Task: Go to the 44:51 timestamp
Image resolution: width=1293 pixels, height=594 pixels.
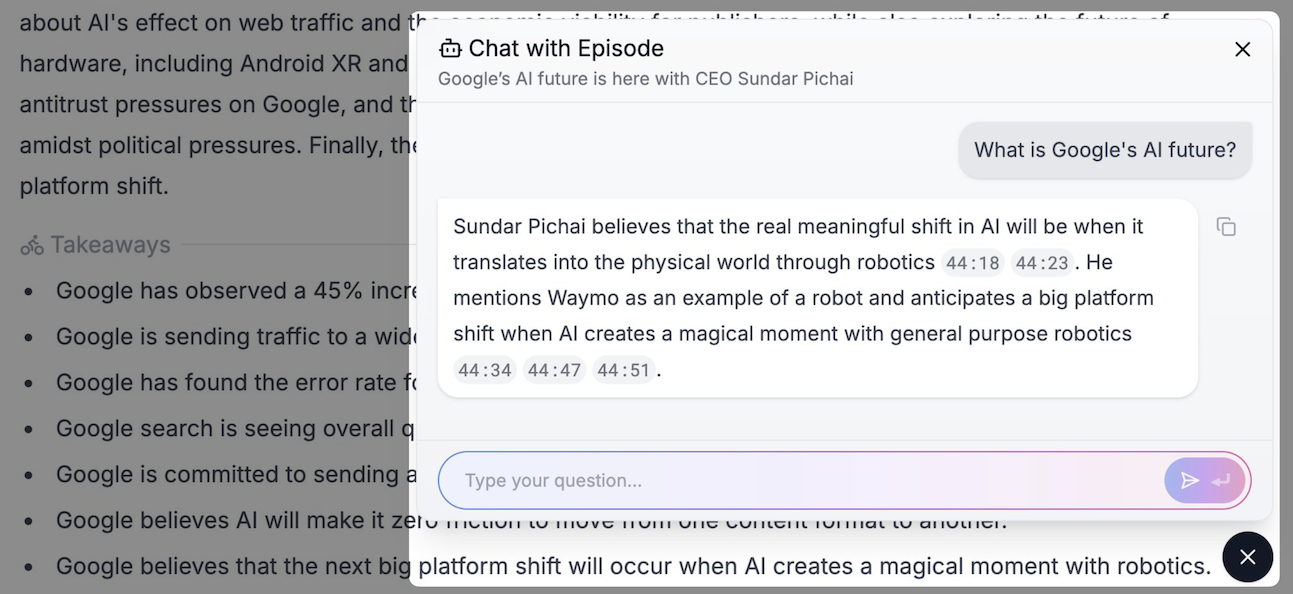Action: pyautogui.click(x=623, y=371)
